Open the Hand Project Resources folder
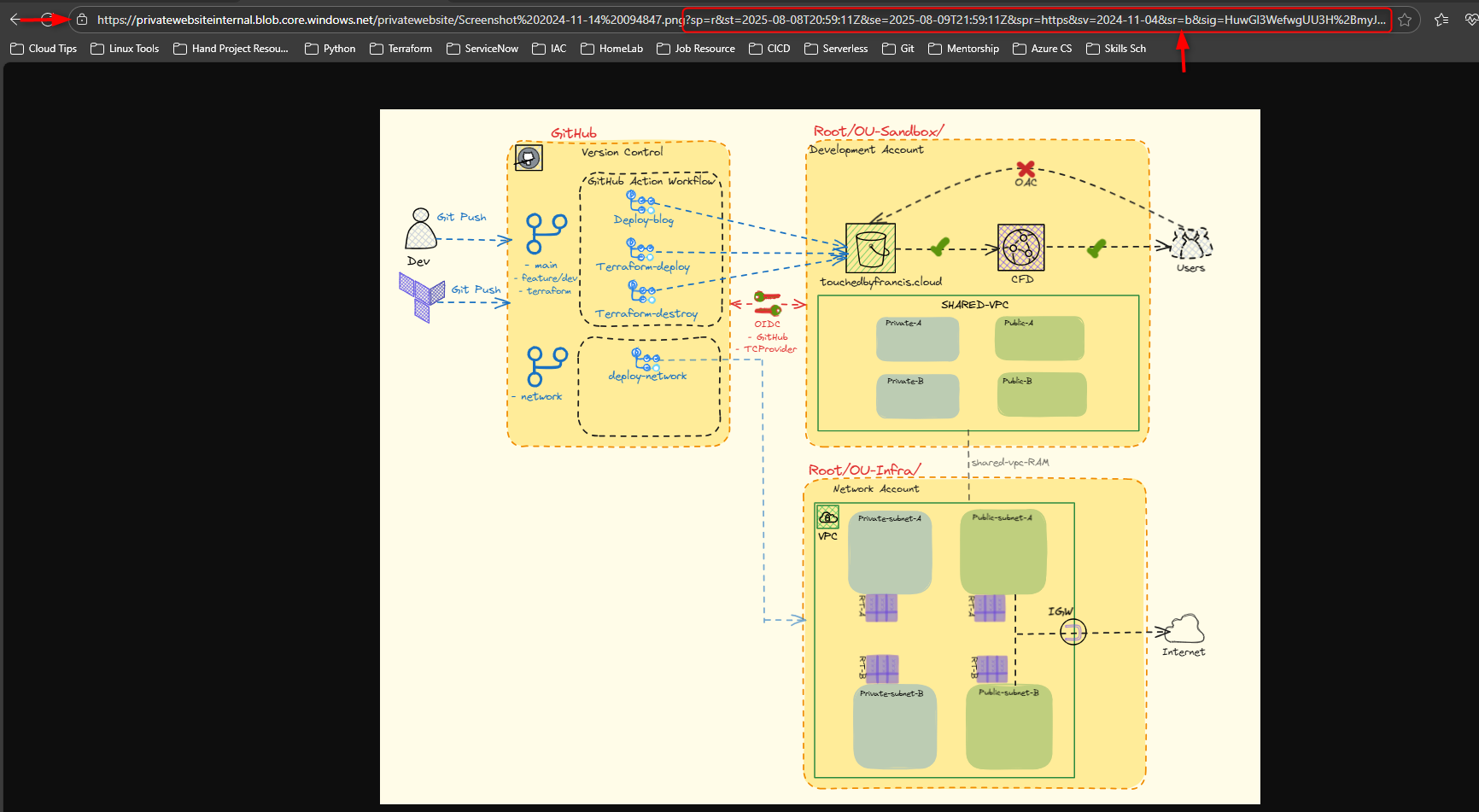1479x812 pixels. [x=230, y=49]
